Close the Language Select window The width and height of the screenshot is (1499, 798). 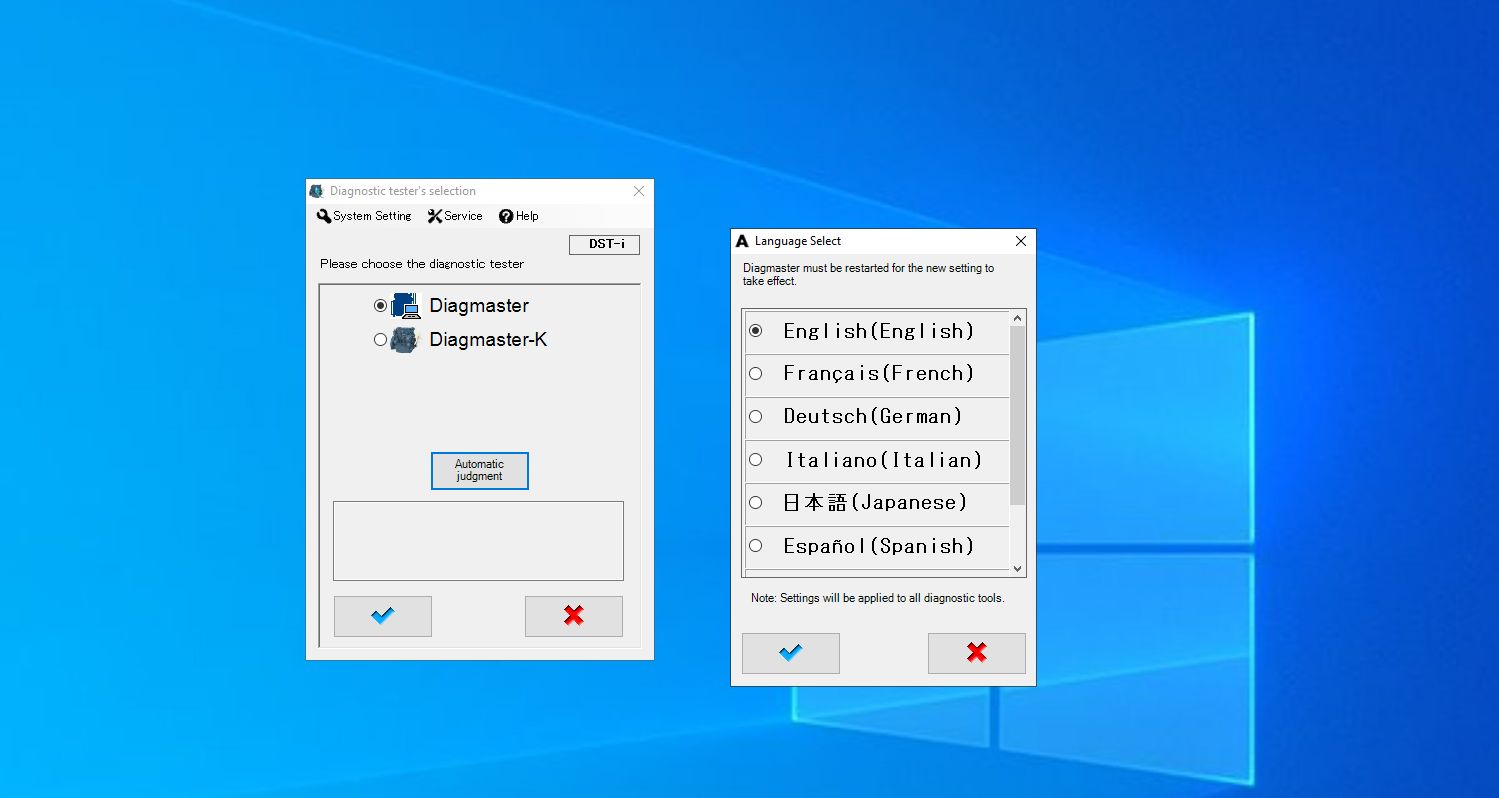1021,241
